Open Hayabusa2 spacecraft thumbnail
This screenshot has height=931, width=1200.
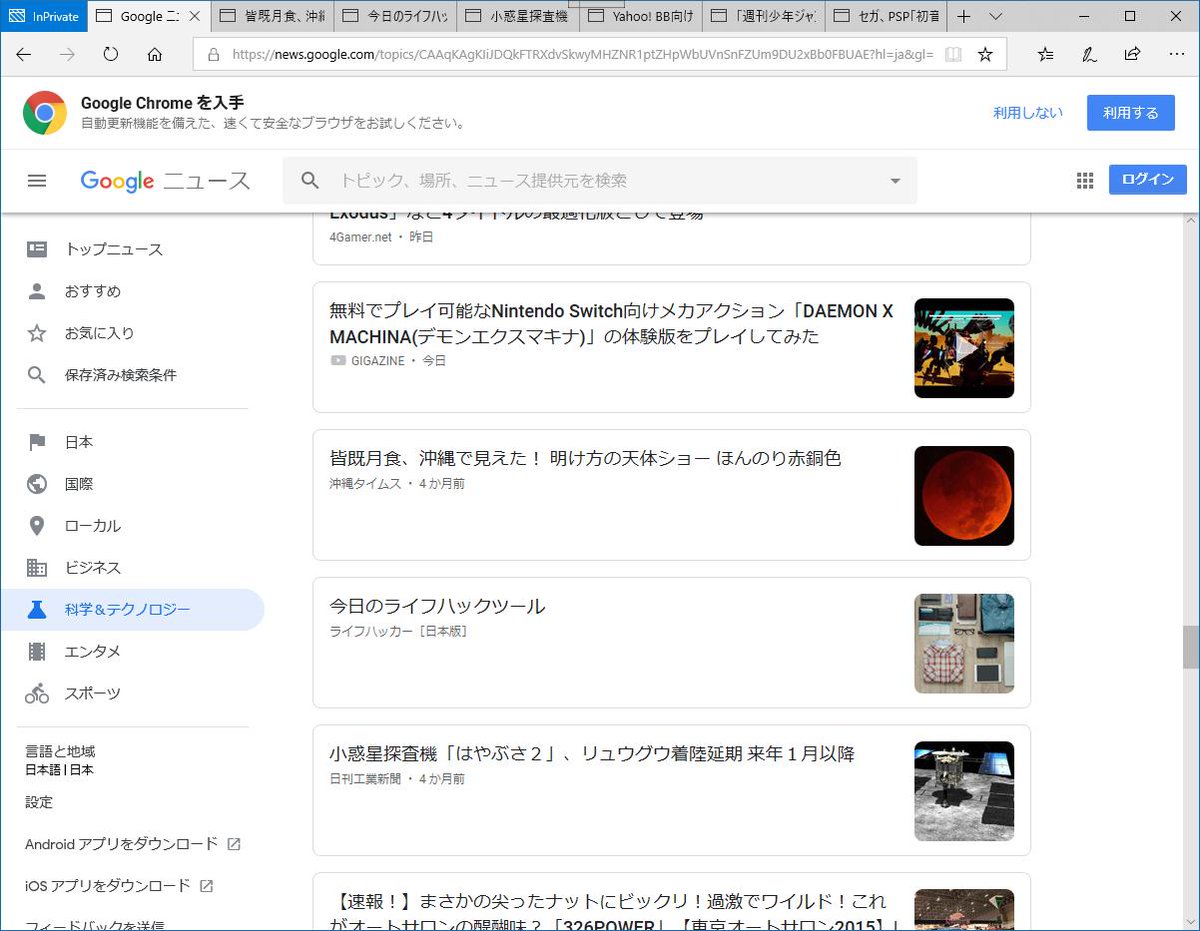[x=964, y=792]
